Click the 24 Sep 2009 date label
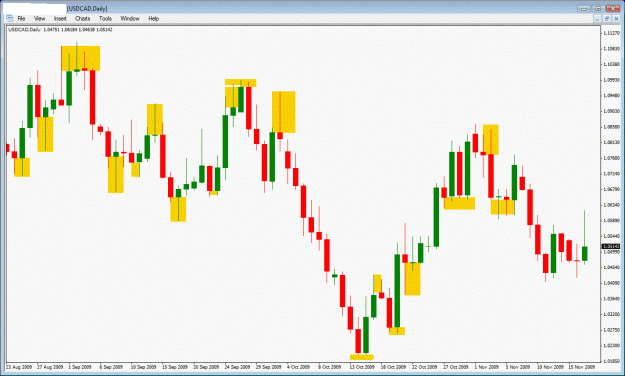 click(x=237, y=367)
